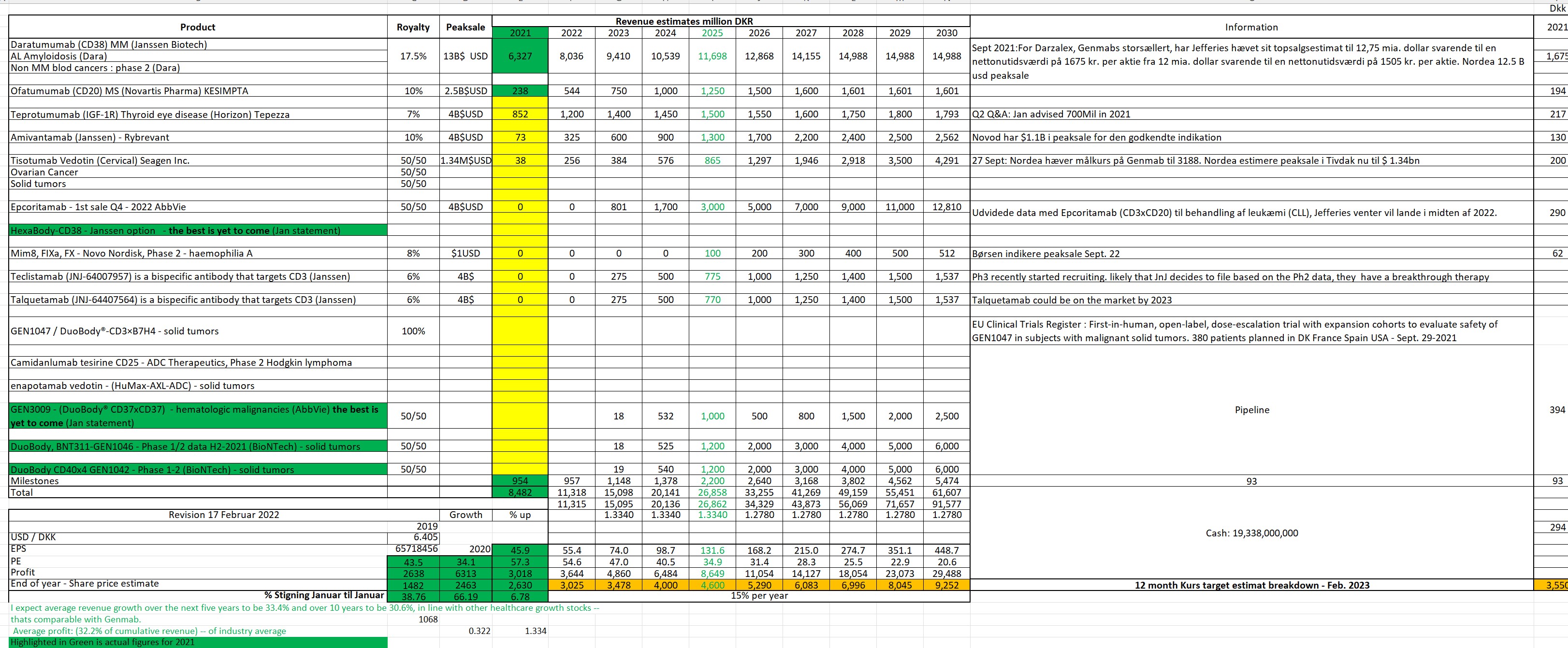Select enapotamab vedotin HuMax-AXL-ADC cell
Image resolution: width=1568 pixels, height=648 pixels.
point(198,386)
